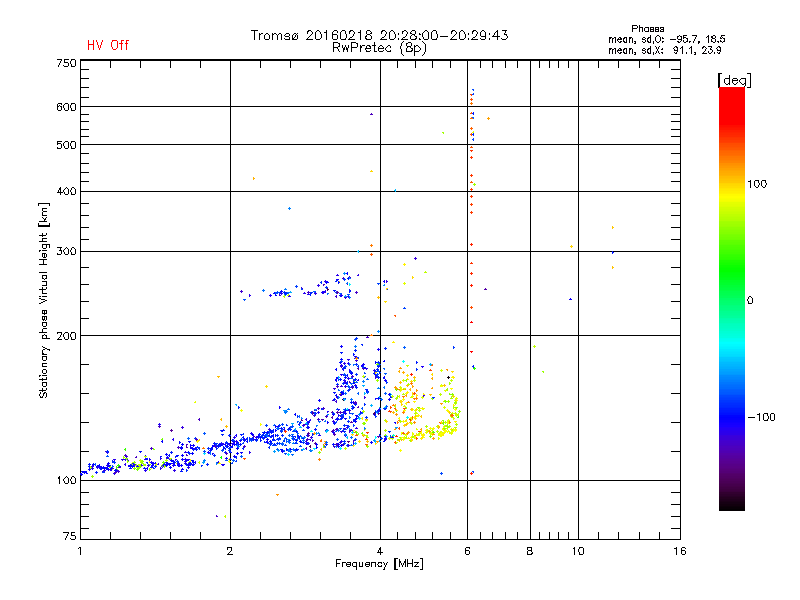The height and width of the screenshot is (600, 800).
Task: Click the '1' x-axis frequency label
Action: click(x=80, y=551)
